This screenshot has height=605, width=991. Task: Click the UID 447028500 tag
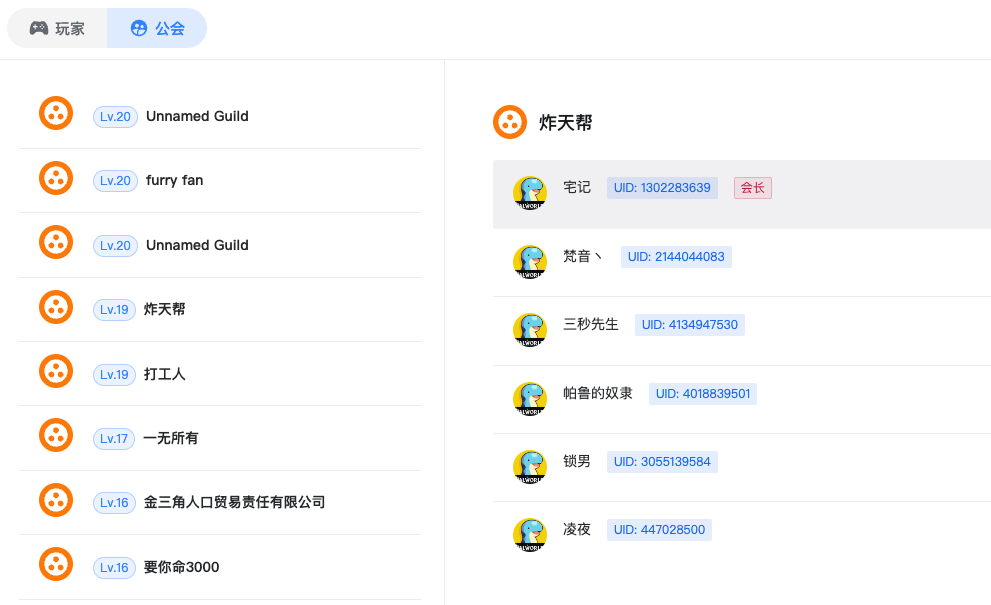(659, 530)
